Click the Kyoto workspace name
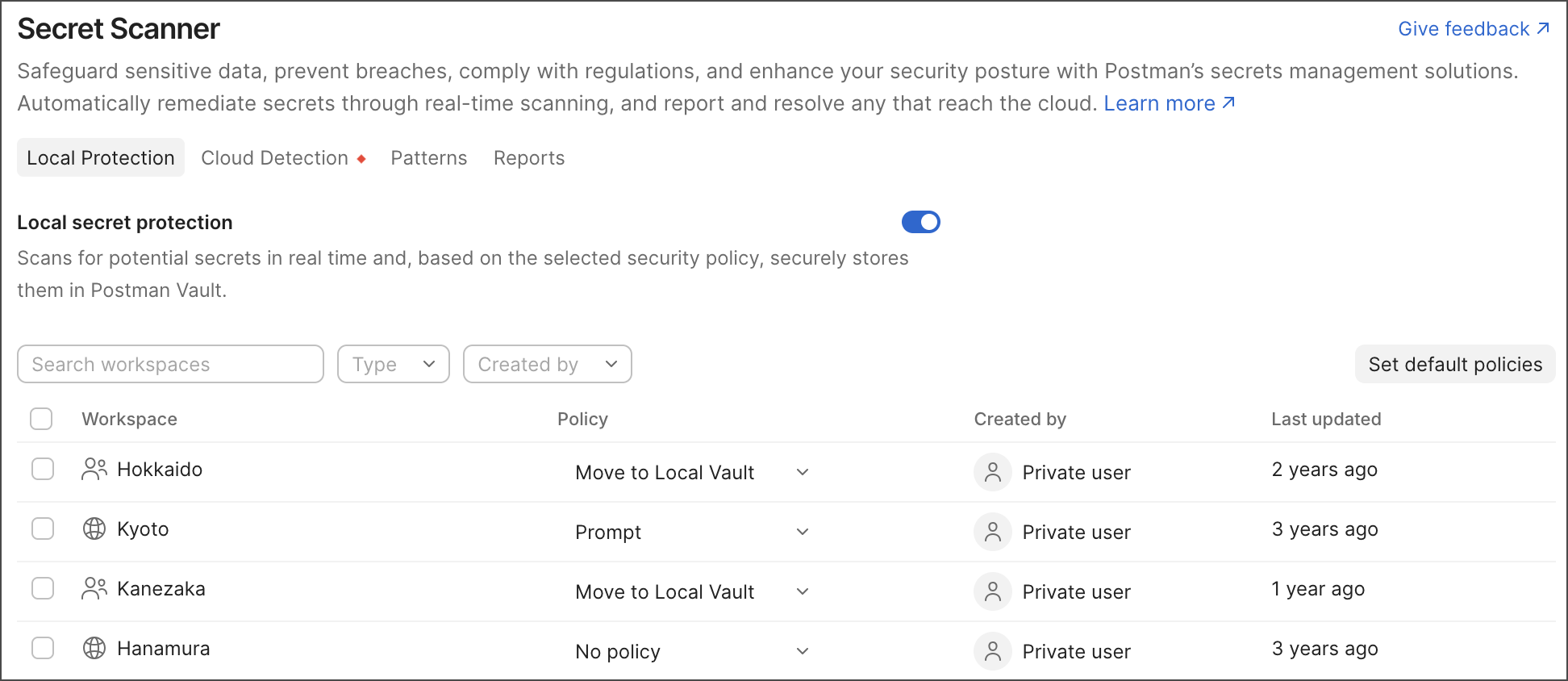The height and width of the screenshot is (681, 1568). (x=143, y=529)
